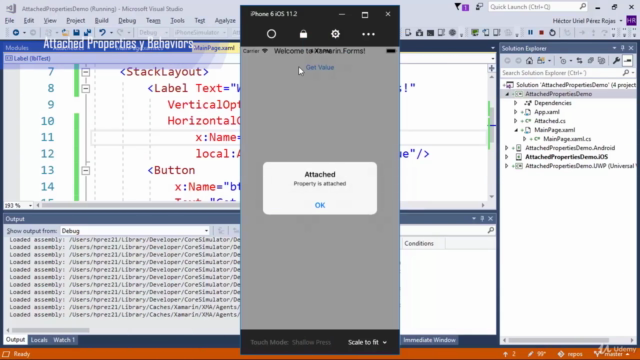Open the Build menu
Screen dimensions: 640x360
click(101, 20)
